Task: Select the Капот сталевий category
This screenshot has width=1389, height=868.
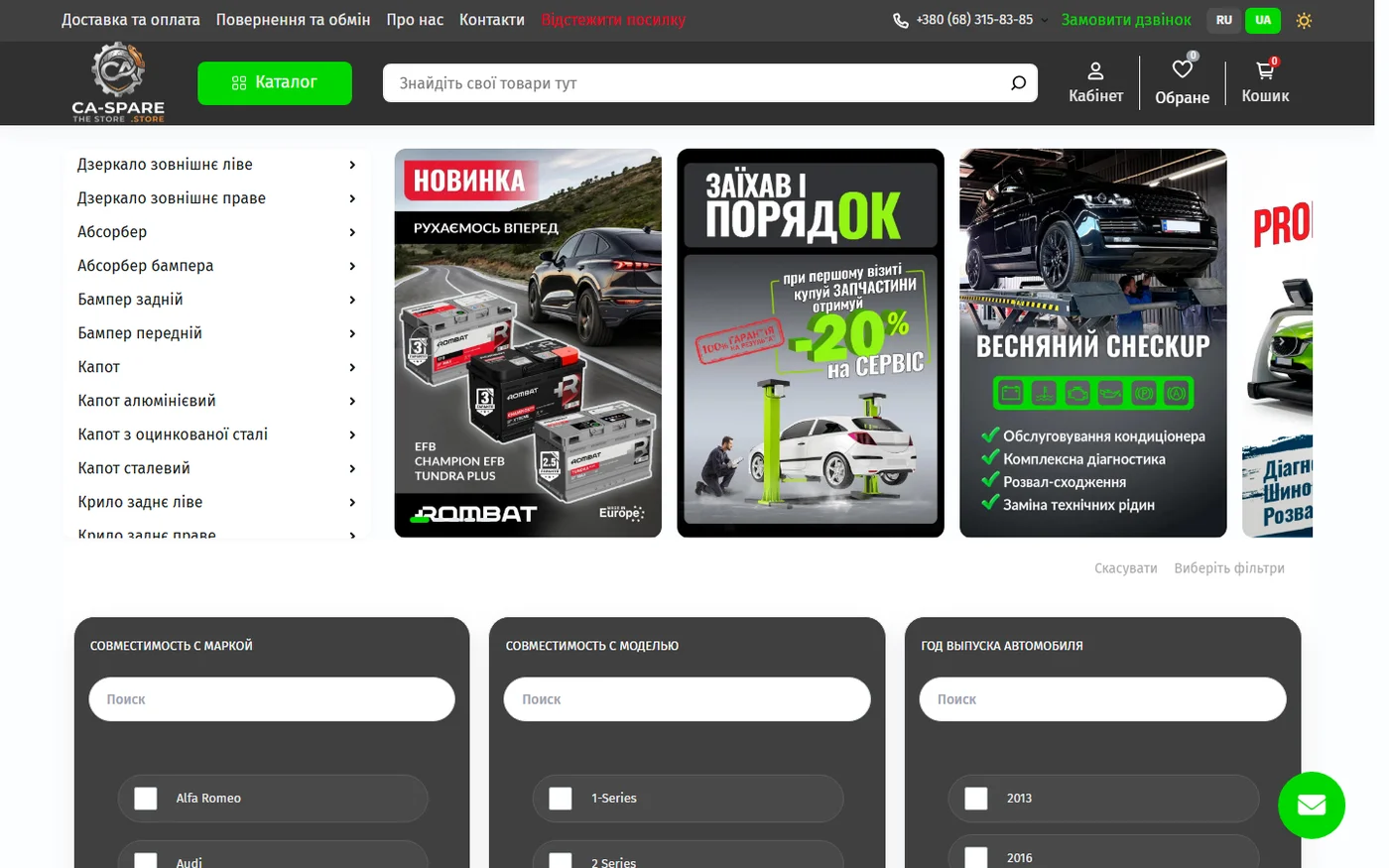Action: click(x=134, y=468)
